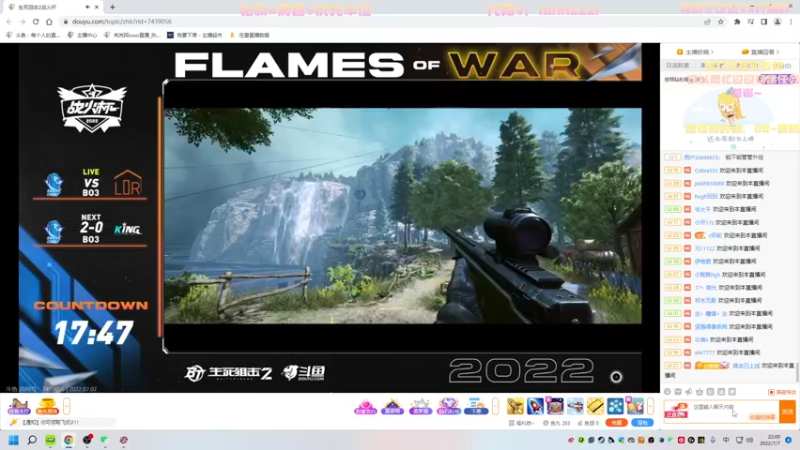Expand the left activity list arrow
Screen dimensions: 800x450
click(x=66, y=406)
